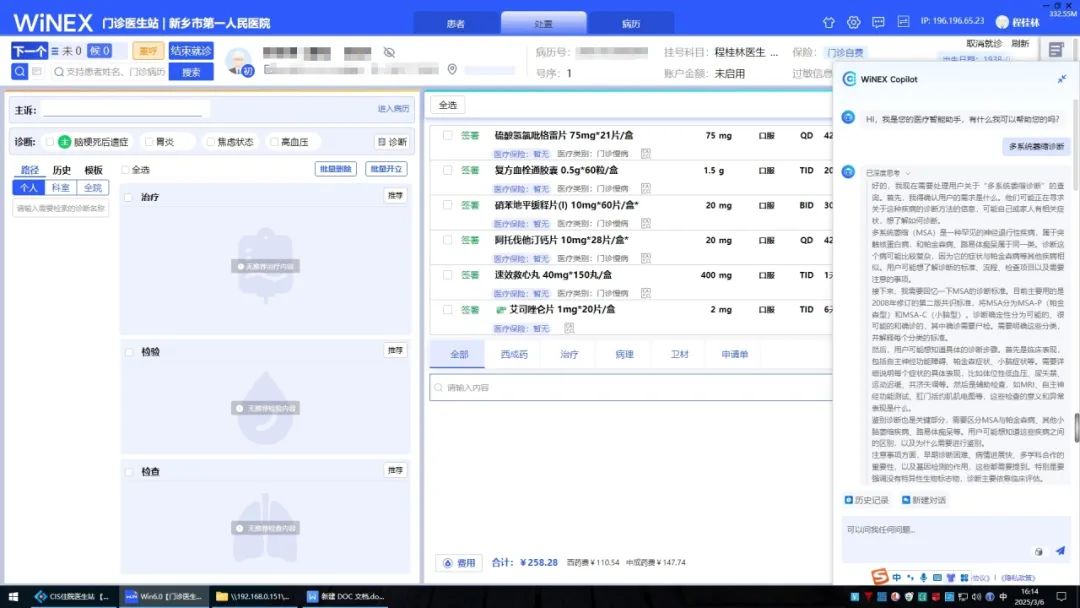Viewport: 1080px width, 608px height.
Task: Check the 胃炎 diagnosis checkbox
Action: pyautogui.click(x=149, y=142)
